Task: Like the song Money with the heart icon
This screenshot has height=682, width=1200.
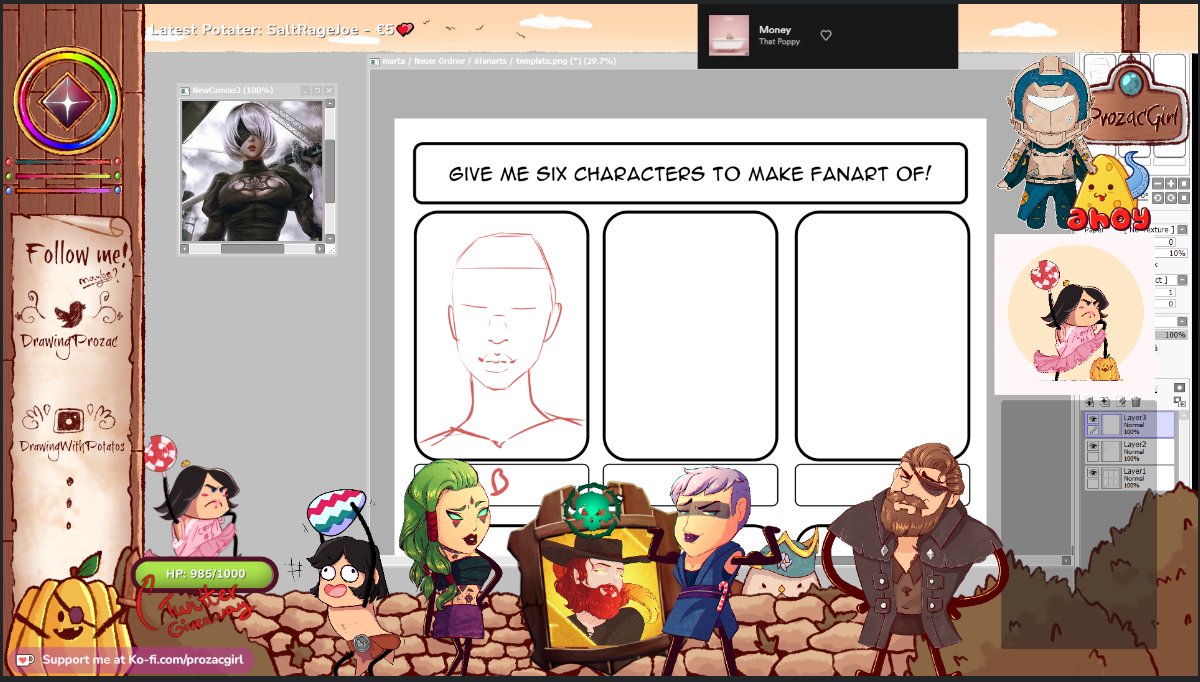Action: coord(826,35)
